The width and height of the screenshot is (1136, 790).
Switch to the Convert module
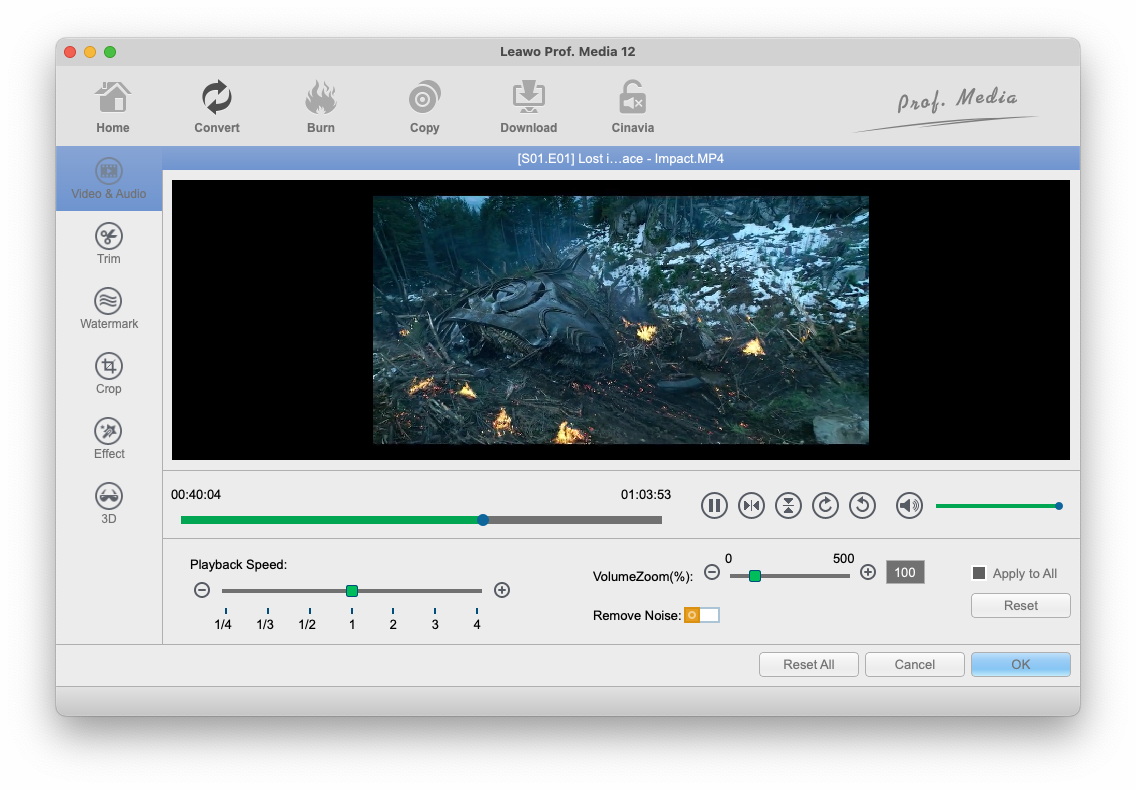(217, 108)
